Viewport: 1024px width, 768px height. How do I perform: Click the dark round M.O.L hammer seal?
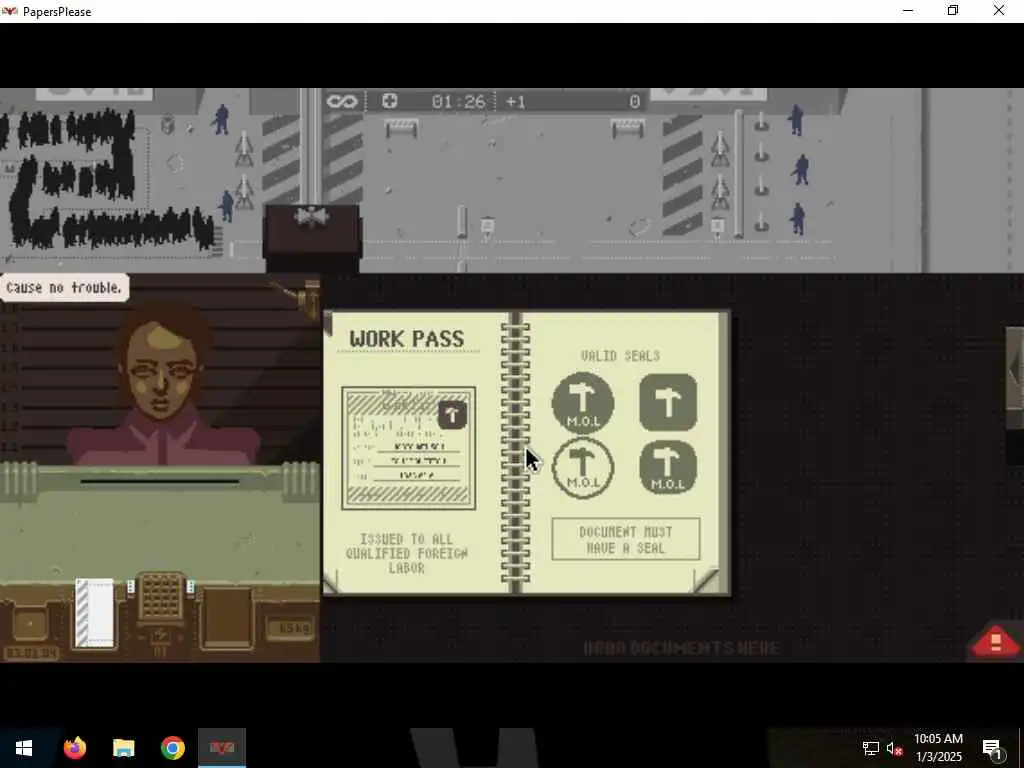[x=583, y=402]
